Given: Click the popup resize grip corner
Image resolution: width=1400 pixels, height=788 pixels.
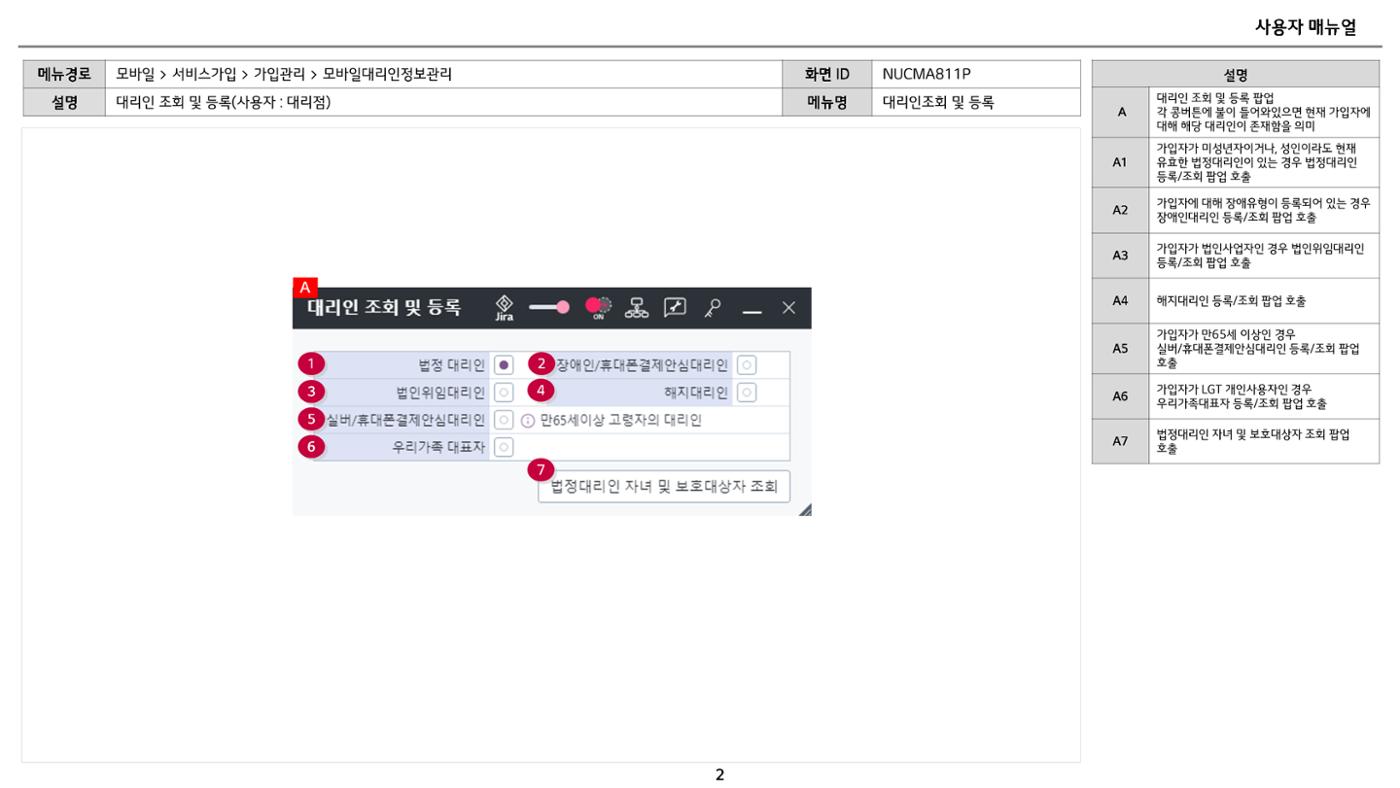Looking at the screenshot, I should [x=805, y=509].
